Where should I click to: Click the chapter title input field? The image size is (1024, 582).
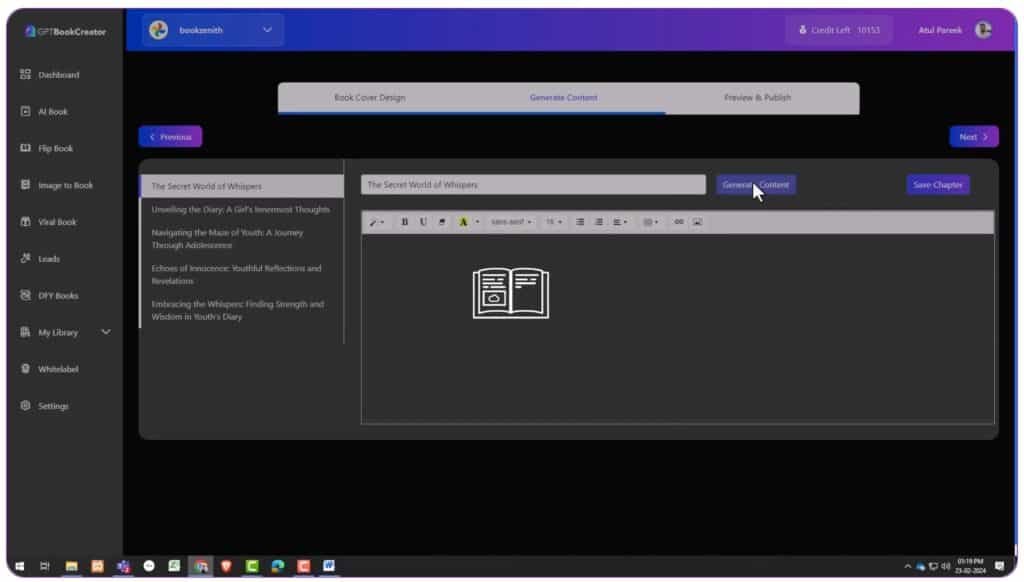[x=533, y=185]
